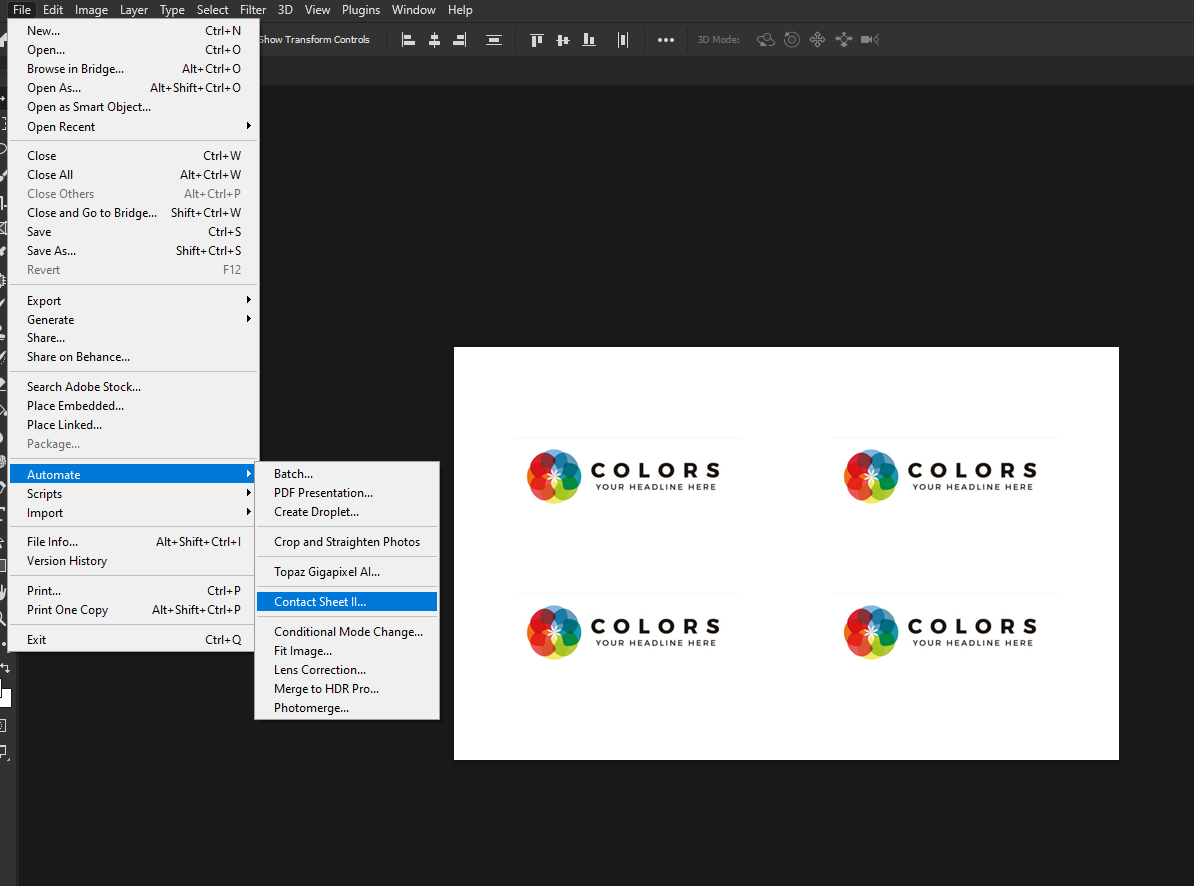Open the three-dots more align options
Image resolution: width=1194 pixels, height=886 pixels.
(666, 40)
